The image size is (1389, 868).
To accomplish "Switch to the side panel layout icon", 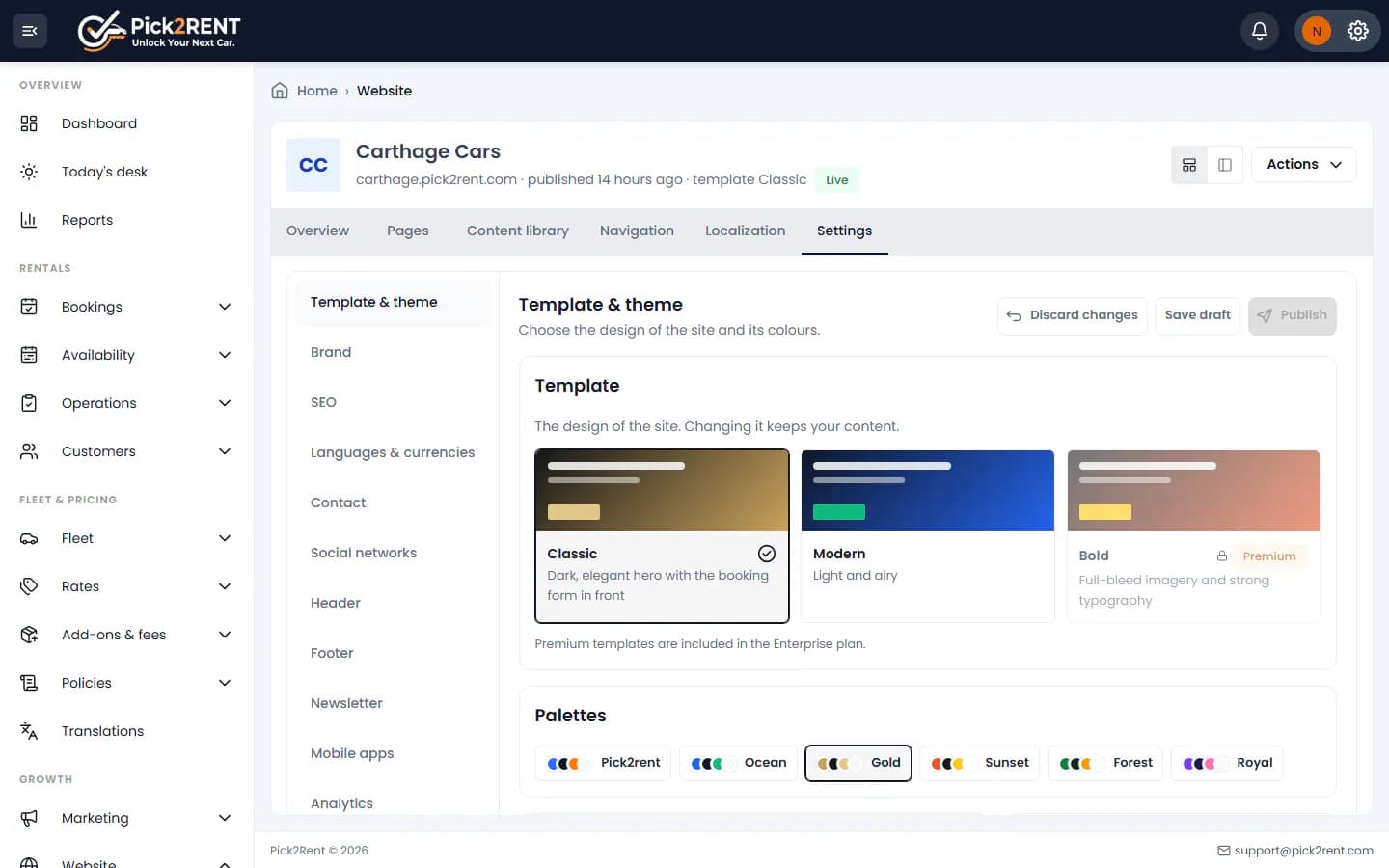I will (x=1225, y=165).
